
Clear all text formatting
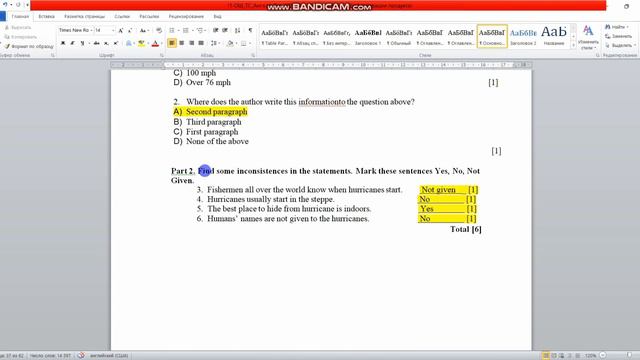[x=159, y=31]
